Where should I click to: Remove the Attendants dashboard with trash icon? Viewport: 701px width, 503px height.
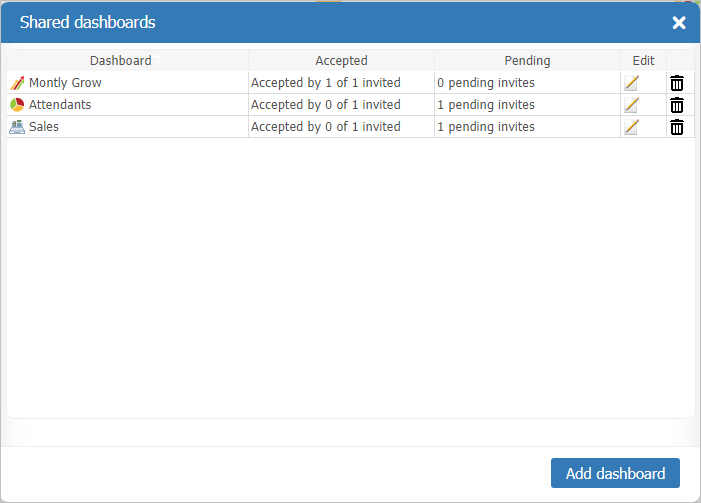coord(677,105)
